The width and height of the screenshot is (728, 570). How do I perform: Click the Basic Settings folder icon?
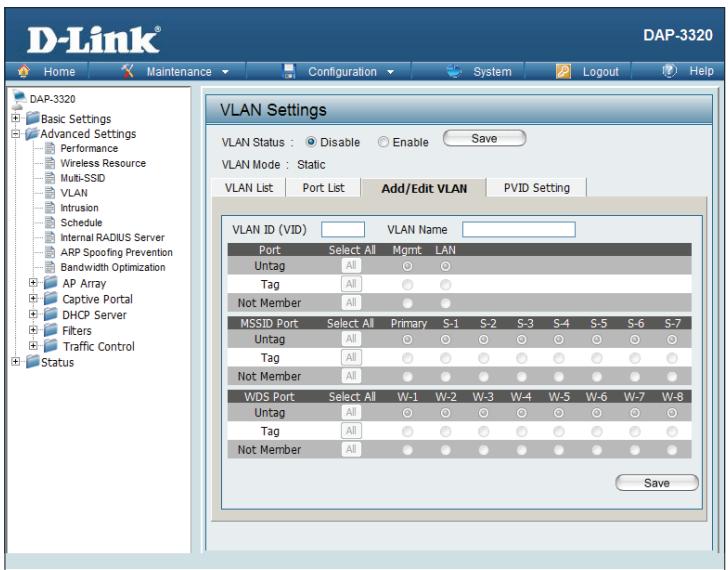(x=33, y=118)
